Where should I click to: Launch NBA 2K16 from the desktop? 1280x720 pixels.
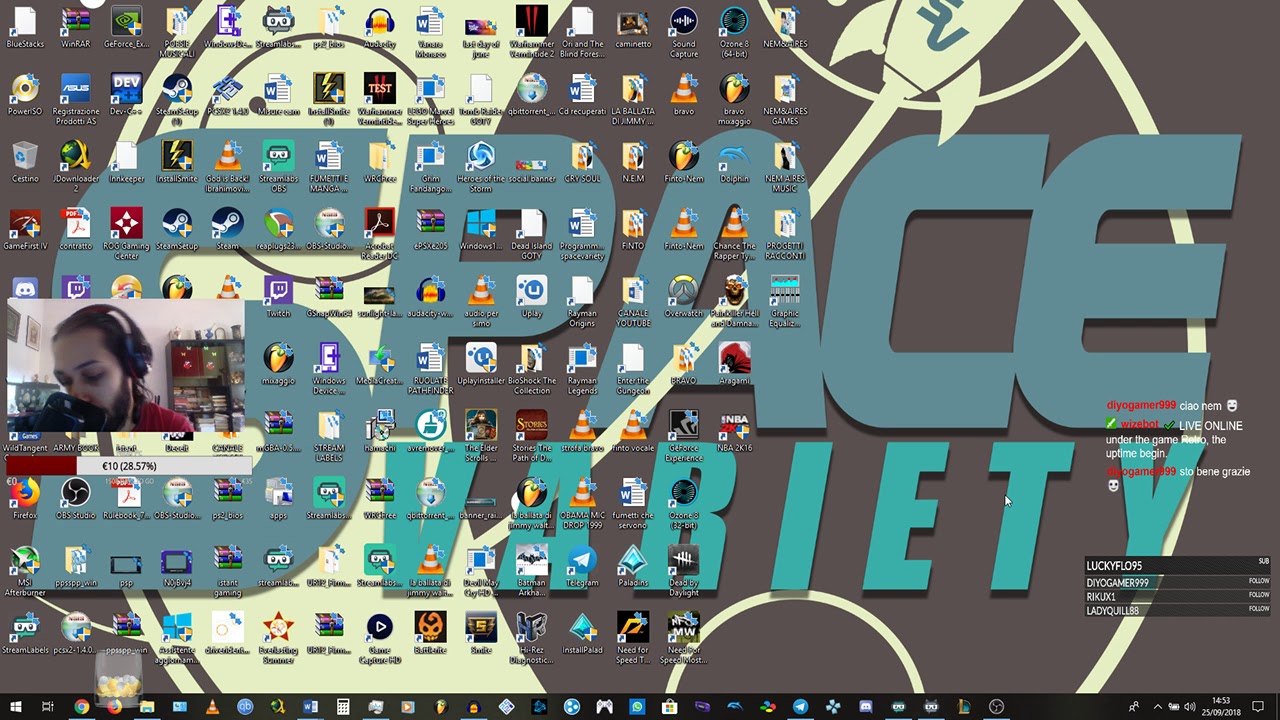coord(734,431)
